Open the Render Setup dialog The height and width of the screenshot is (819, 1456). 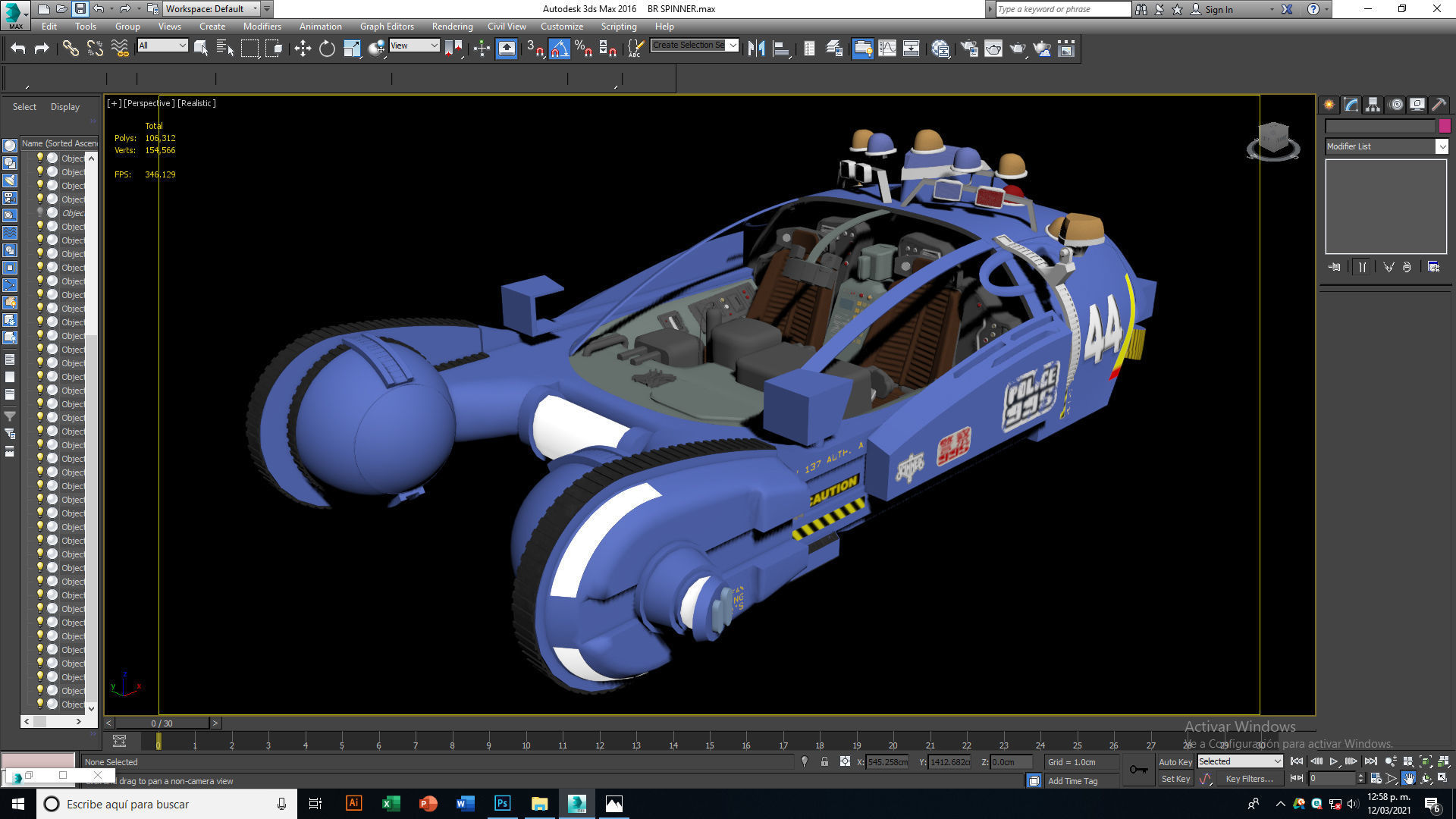(x=969, y=49)
